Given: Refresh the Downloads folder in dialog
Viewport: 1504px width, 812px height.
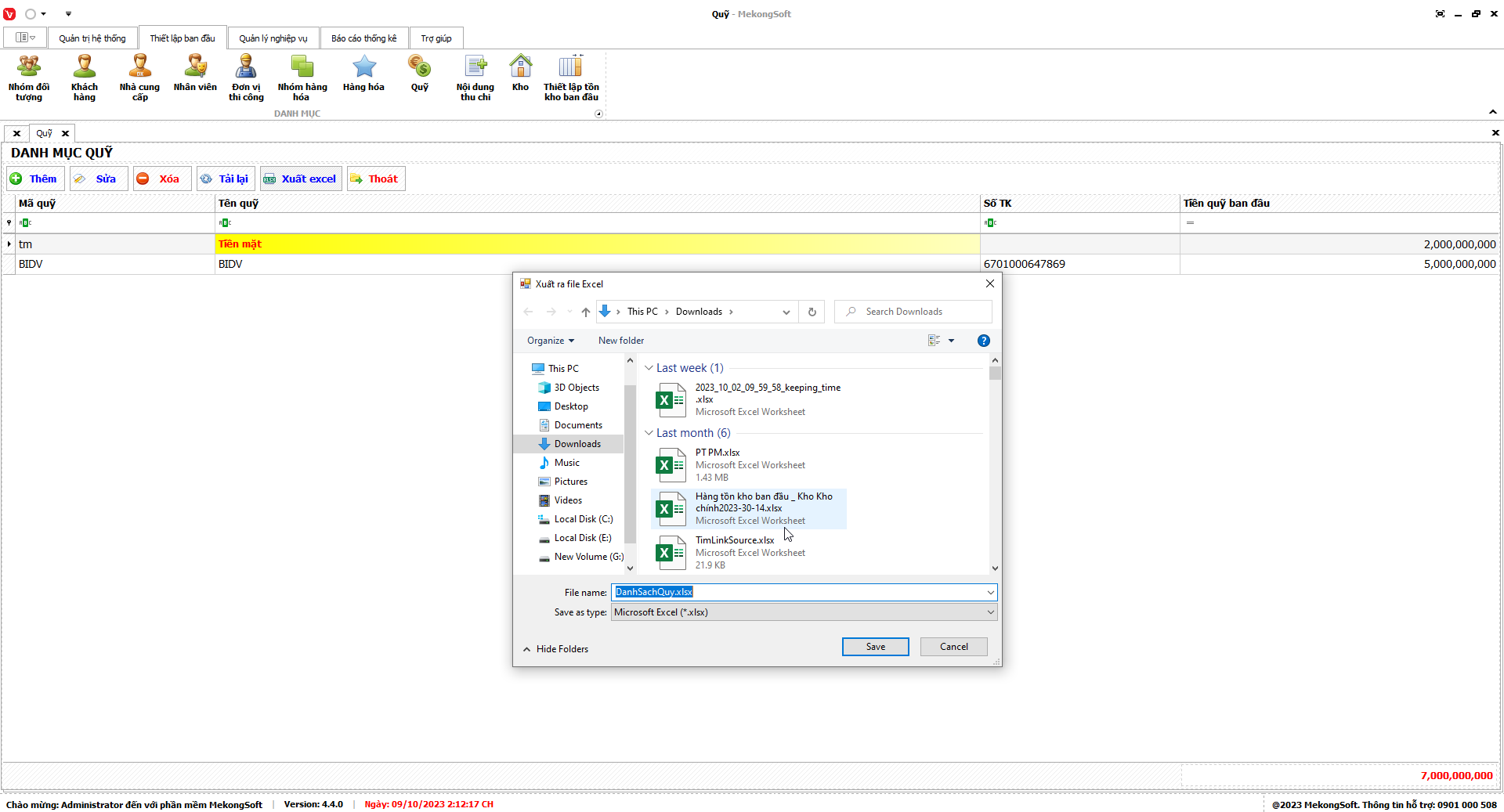Looking at the screenshot, I should click(812, 312).
